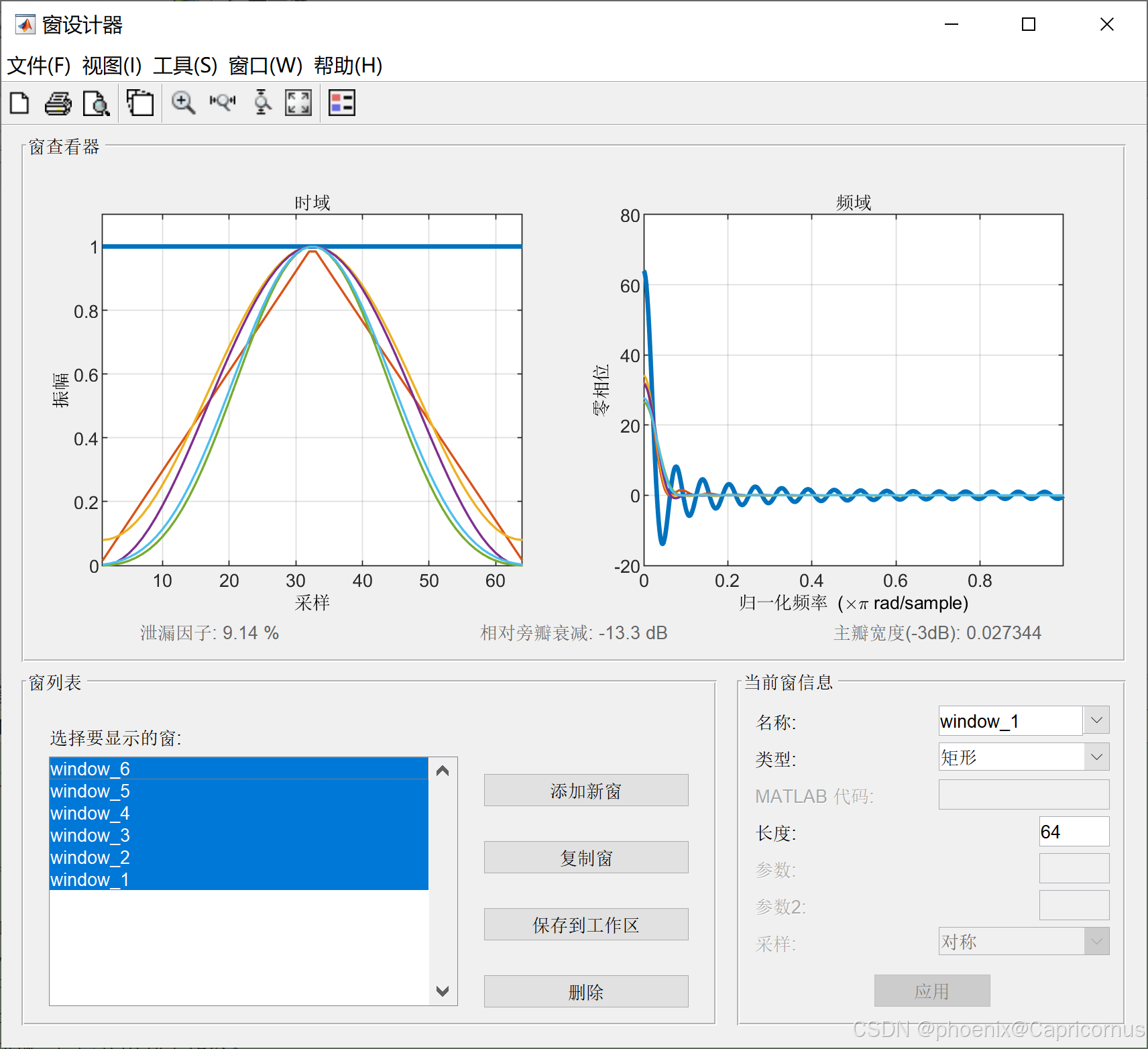This screenshot has height=1049, width=1148.
Task: Click the 名称 field containing window_1
Action: tap(1011, 720)
